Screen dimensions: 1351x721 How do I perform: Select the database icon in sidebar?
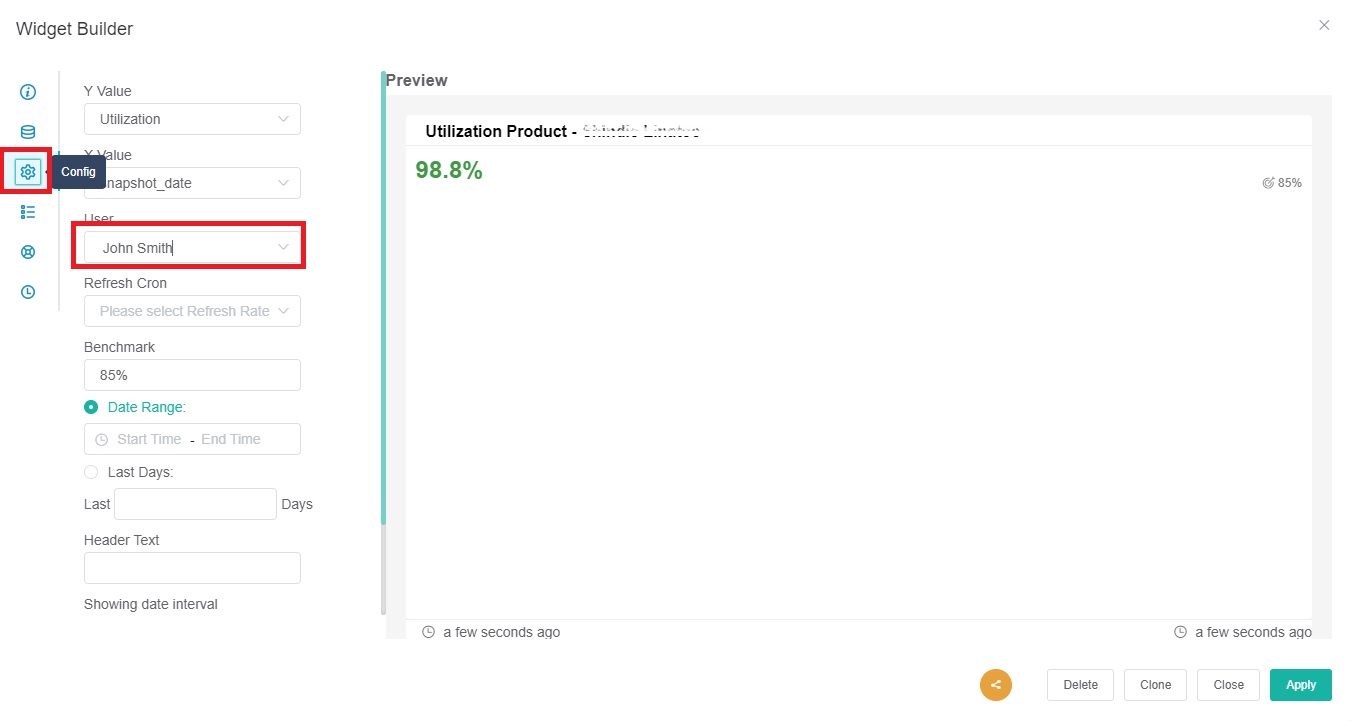(28, 132)
